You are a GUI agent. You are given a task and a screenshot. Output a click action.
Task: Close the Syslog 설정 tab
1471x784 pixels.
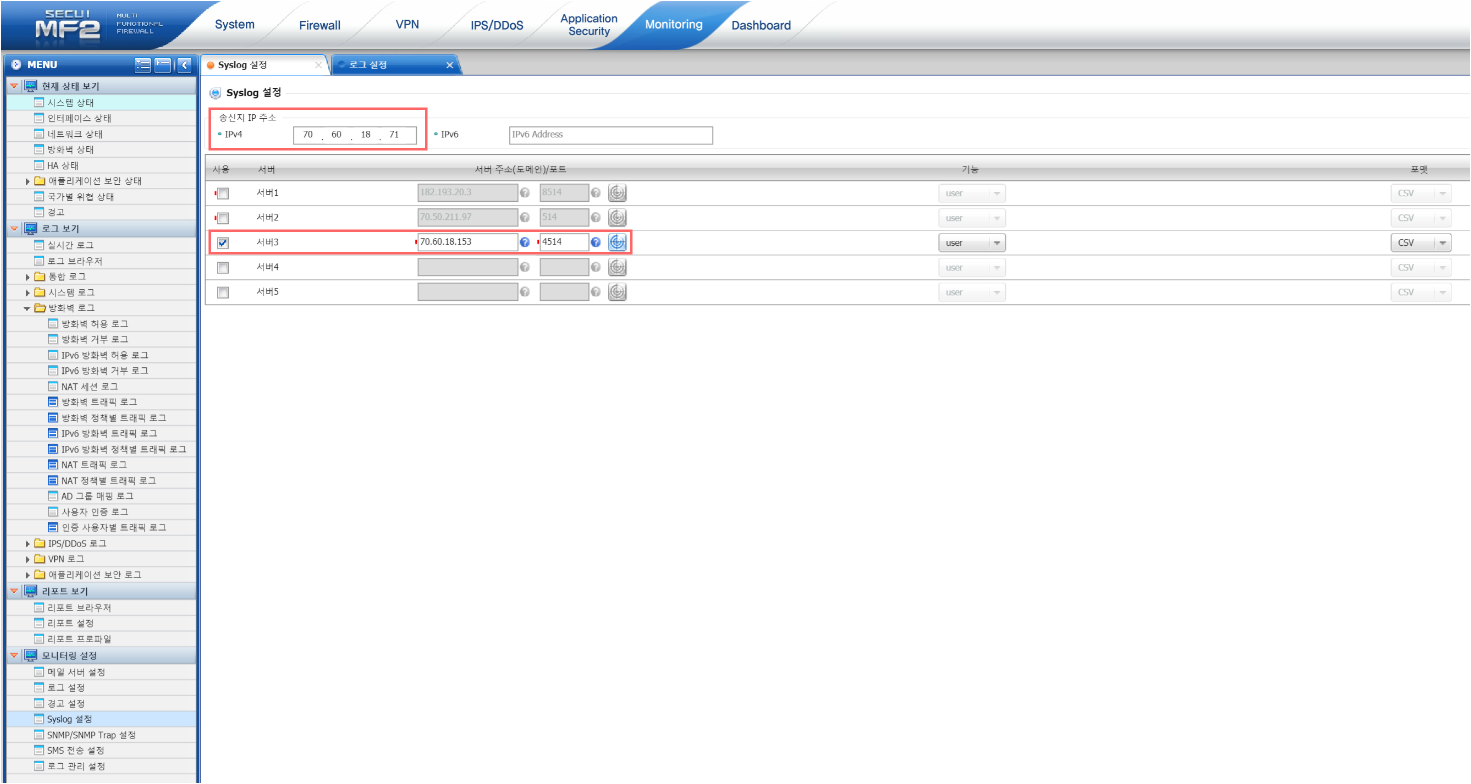coord(318,65)
